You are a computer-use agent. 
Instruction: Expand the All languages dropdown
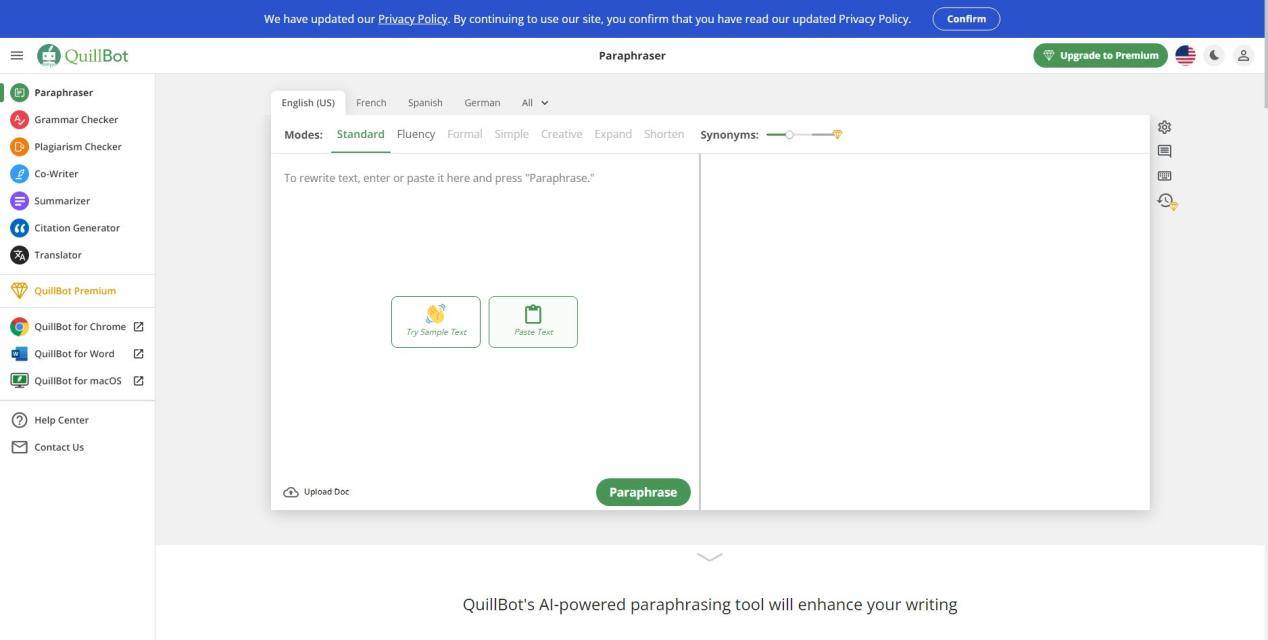click(535, 103)
